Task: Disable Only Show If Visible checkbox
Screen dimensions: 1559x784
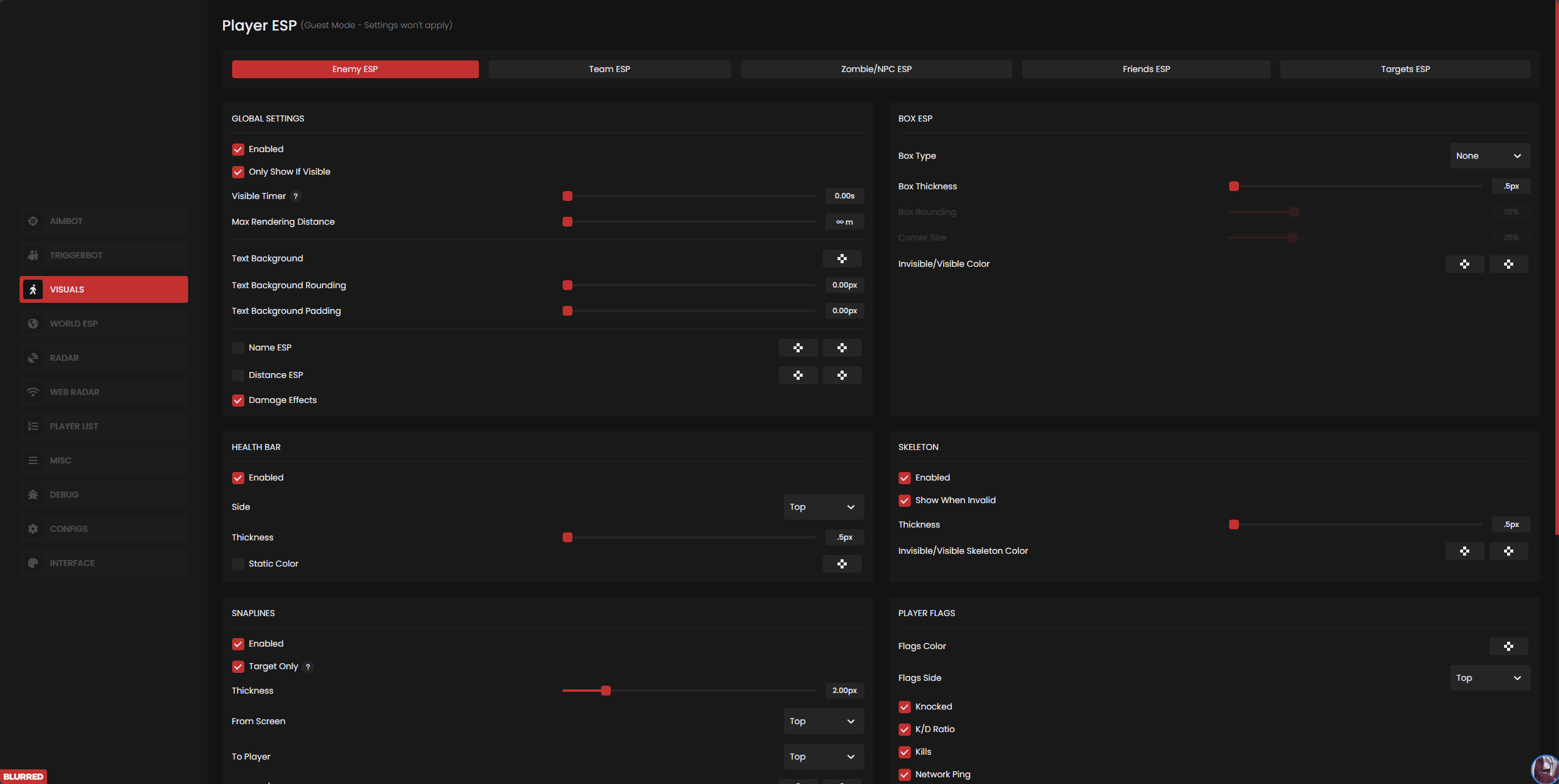Action: coord(238,172)
